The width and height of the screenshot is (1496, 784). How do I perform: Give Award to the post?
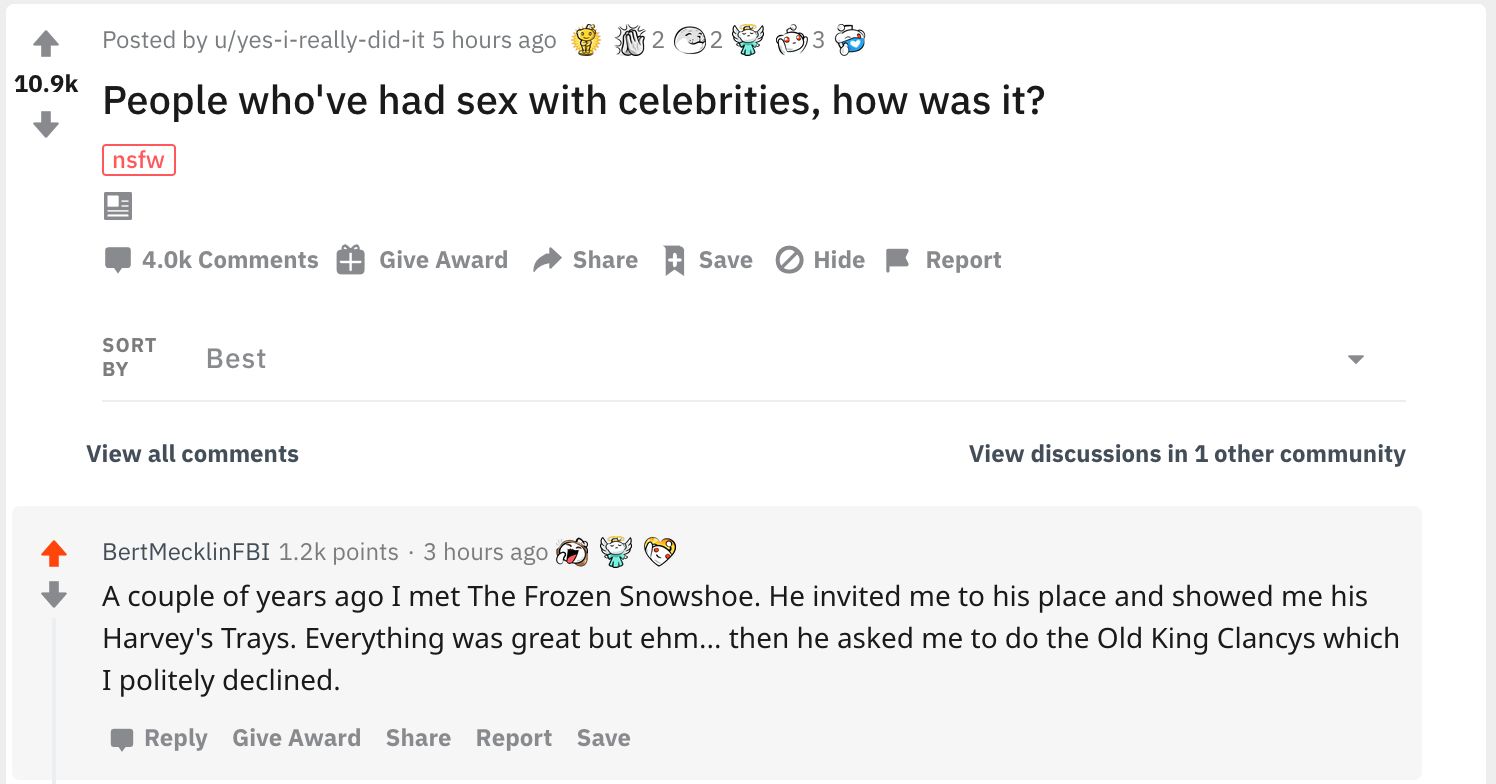click(x=422, y=260)
